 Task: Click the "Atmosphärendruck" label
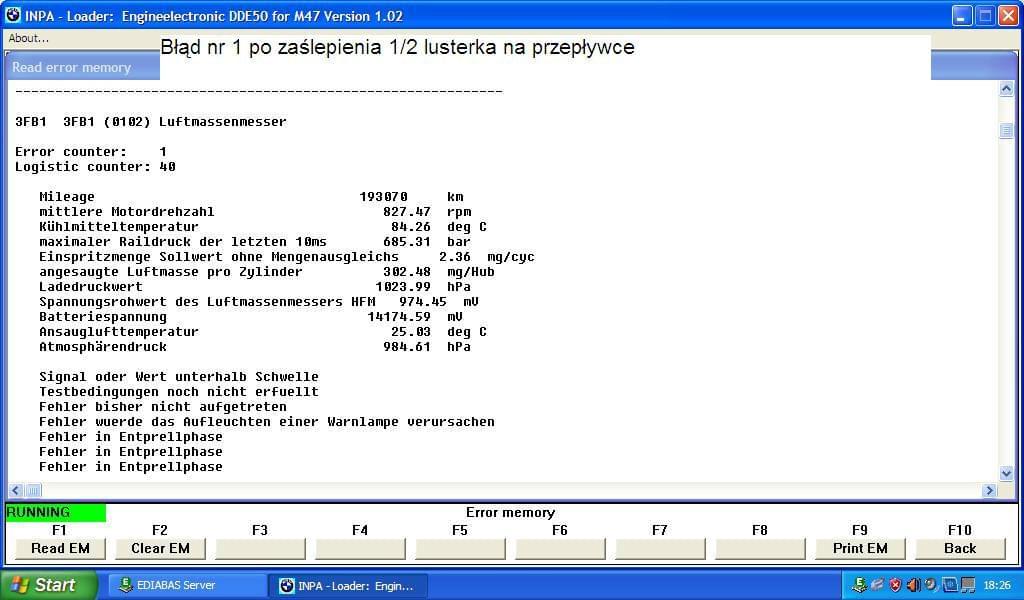coord(103,347)
